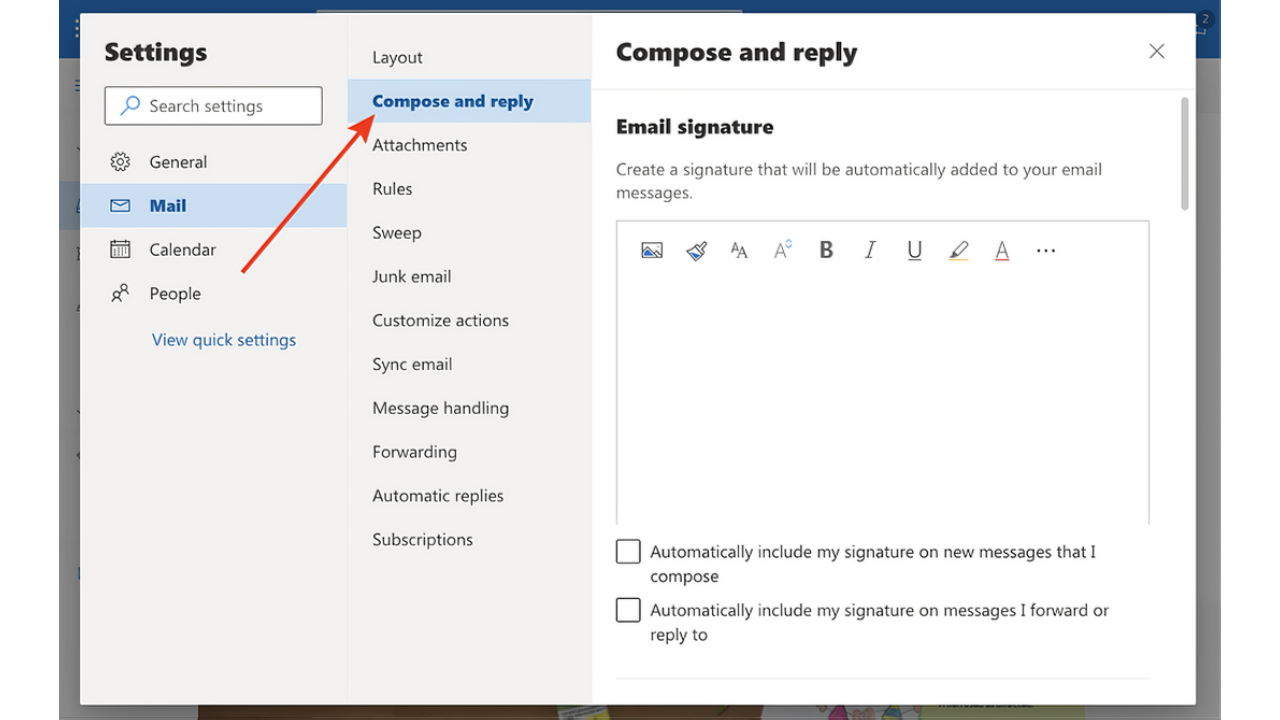Insert an image into the signature
The image size is (1280, 720).
pos(651,250)
